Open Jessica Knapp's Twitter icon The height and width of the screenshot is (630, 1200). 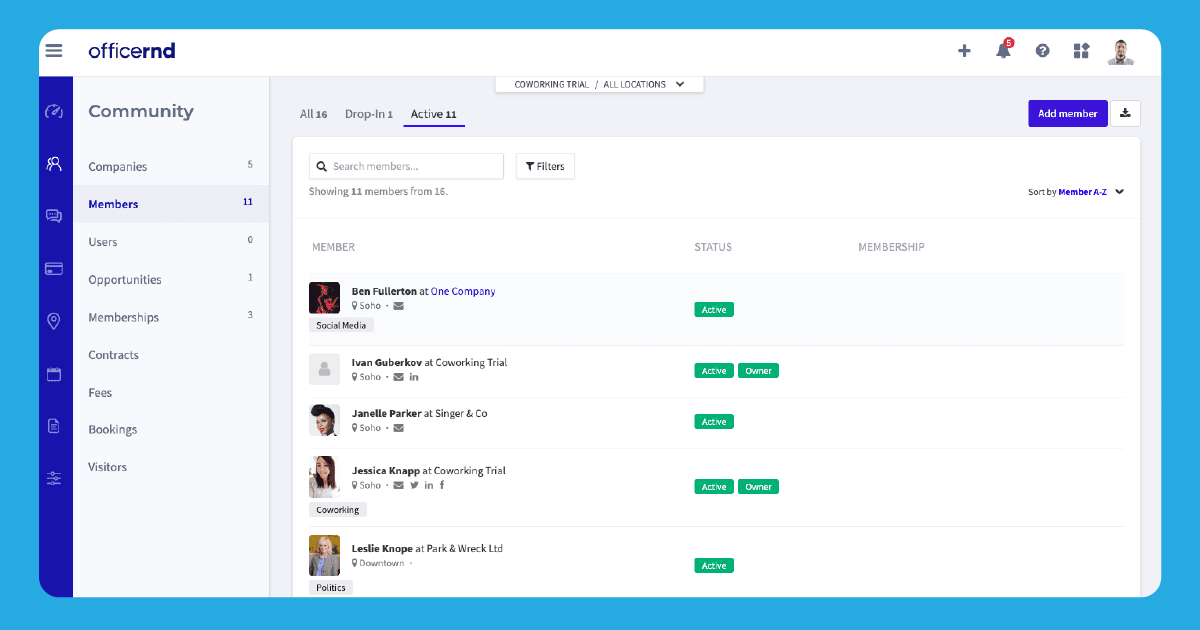click(414, 485)
